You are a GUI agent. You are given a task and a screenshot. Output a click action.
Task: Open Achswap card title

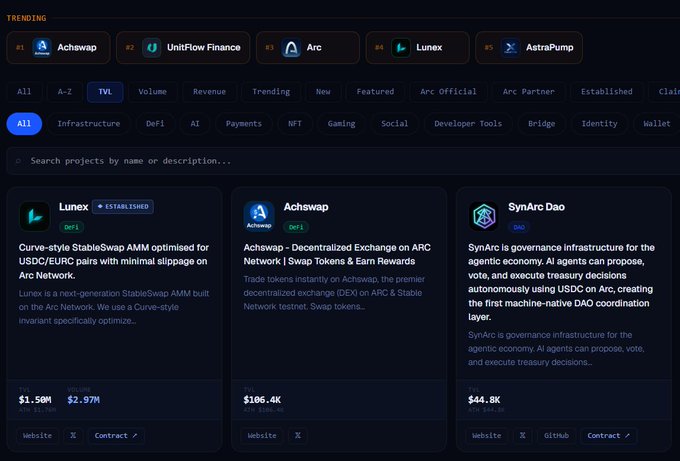click(306, 207)
